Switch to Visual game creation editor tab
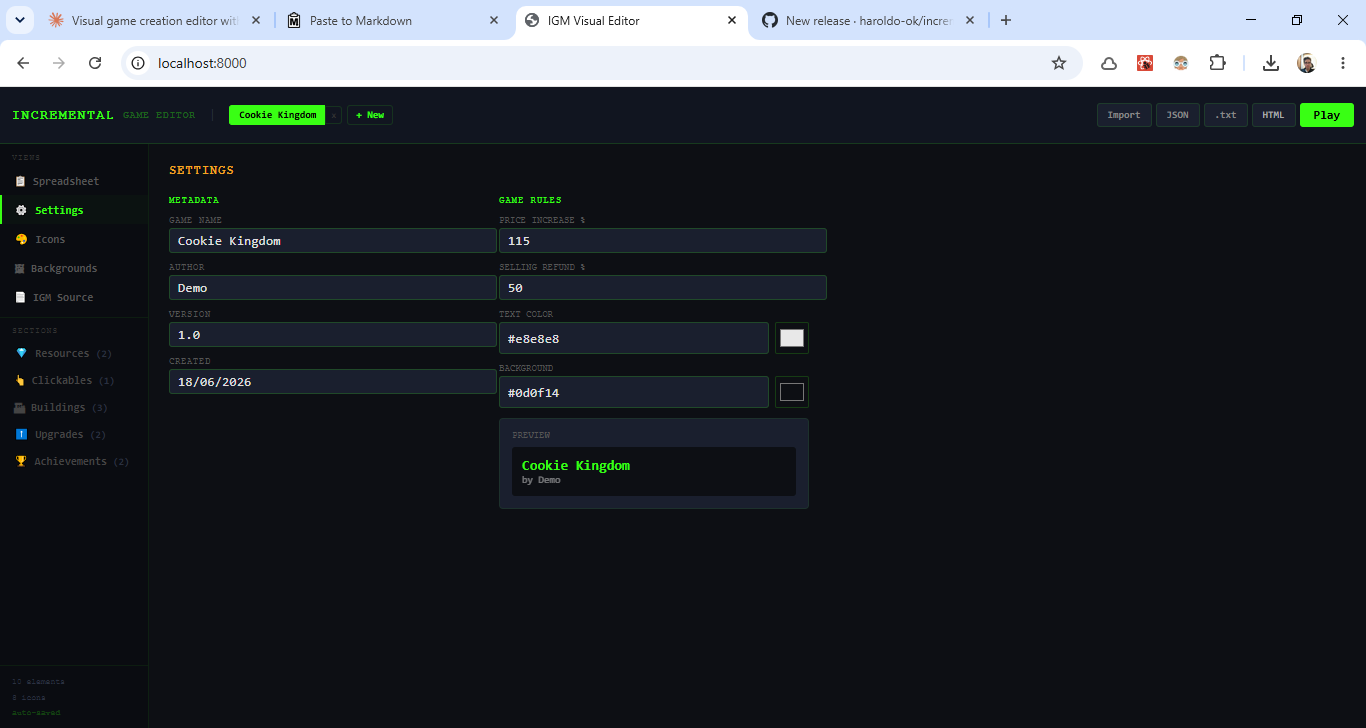Screen dimensions: 1366x728 click(x=155, y=20)
